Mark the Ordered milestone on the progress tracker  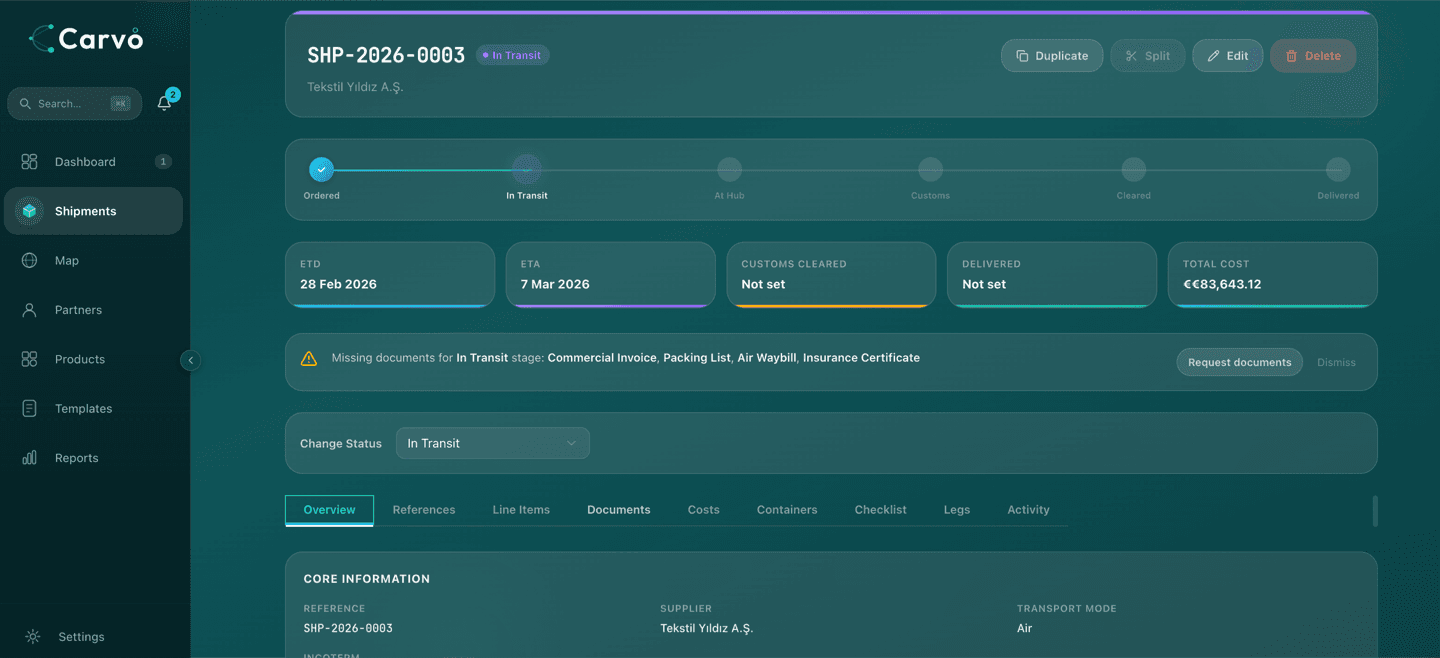(x=321, y=171)
